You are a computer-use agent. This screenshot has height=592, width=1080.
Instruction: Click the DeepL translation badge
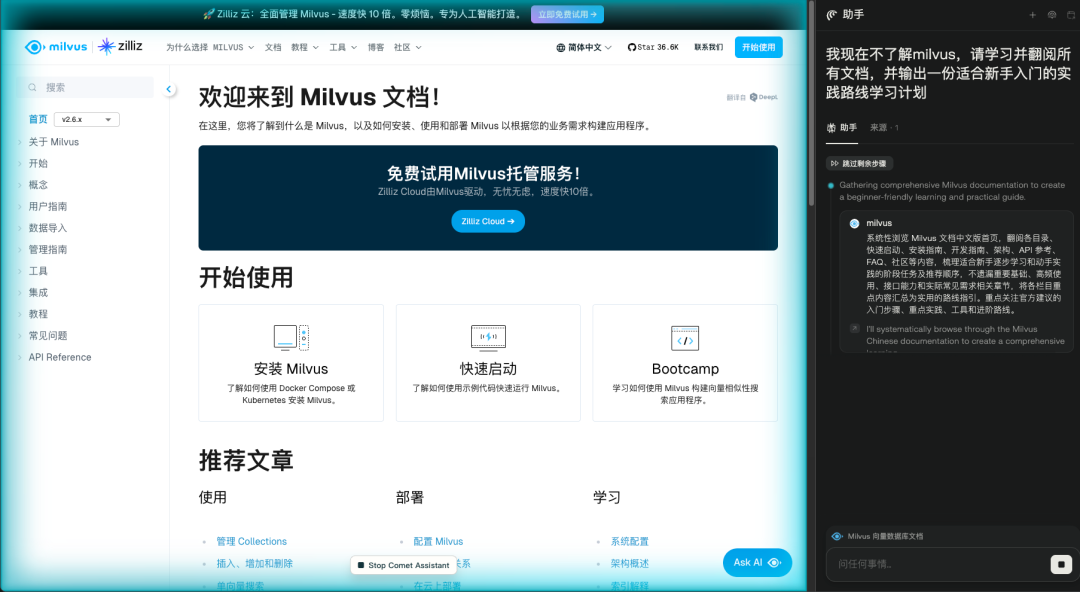tap(764, 97)
